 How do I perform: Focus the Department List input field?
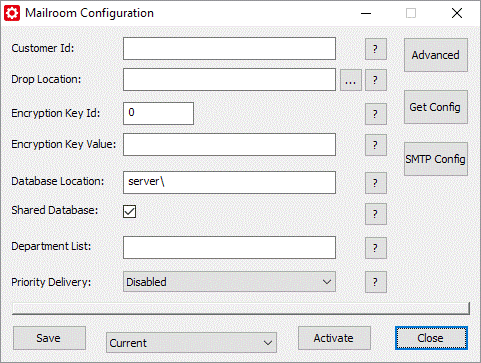pos(229,248)
